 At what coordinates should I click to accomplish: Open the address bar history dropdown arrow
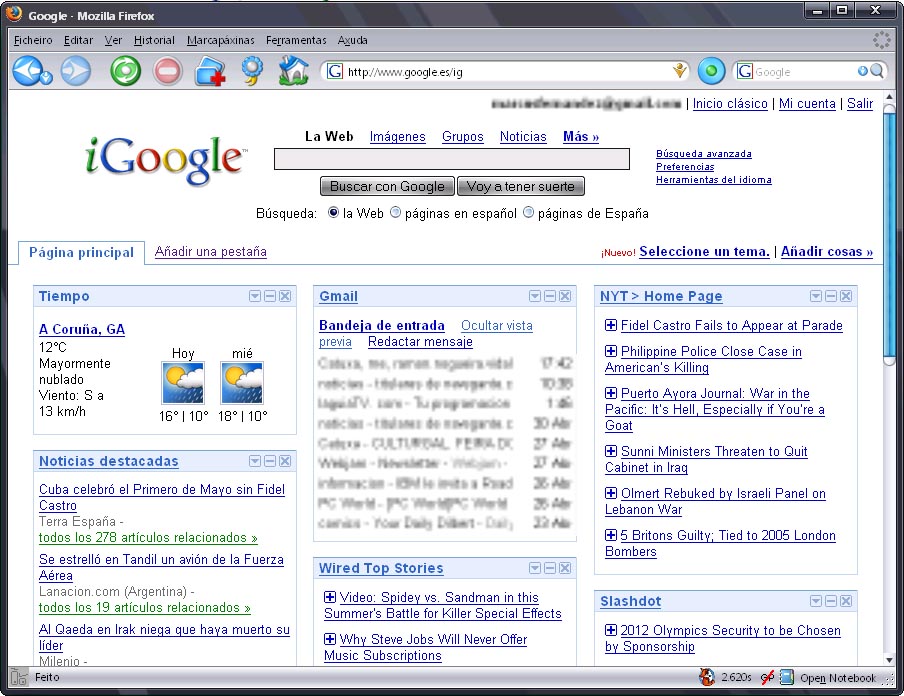tap(680, 71)
